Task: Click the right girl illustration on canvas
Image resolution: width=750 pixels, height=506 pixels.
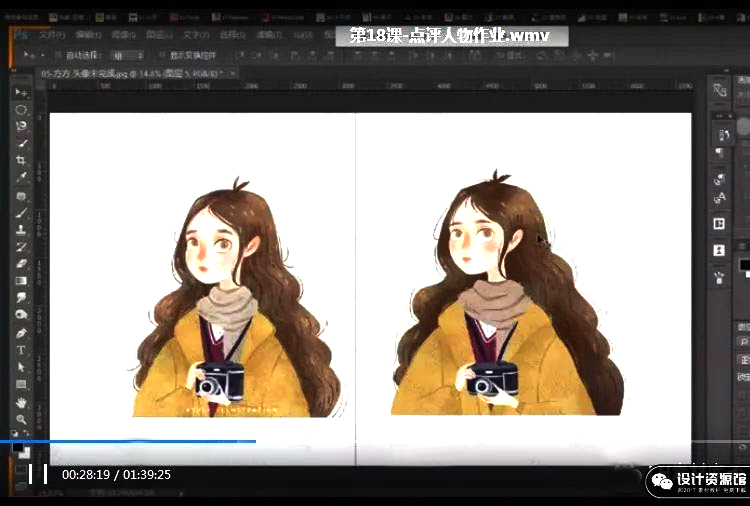Action: [508, 293]
